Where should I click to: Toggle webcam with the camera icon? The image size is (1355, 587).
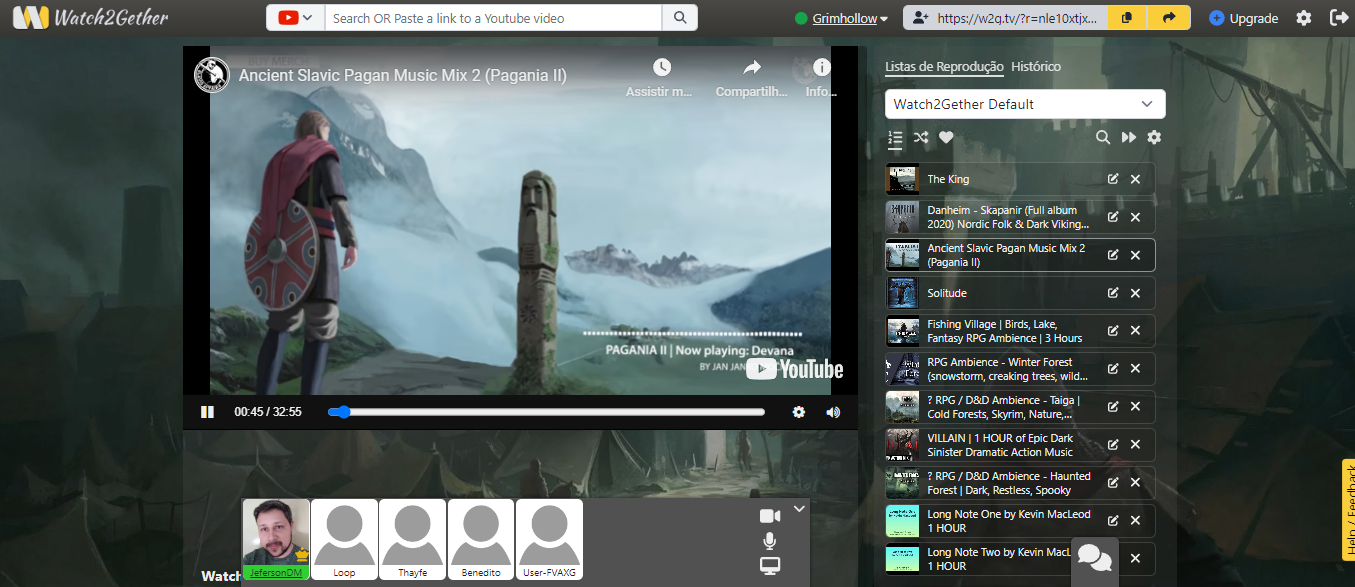tap(770, 516)
